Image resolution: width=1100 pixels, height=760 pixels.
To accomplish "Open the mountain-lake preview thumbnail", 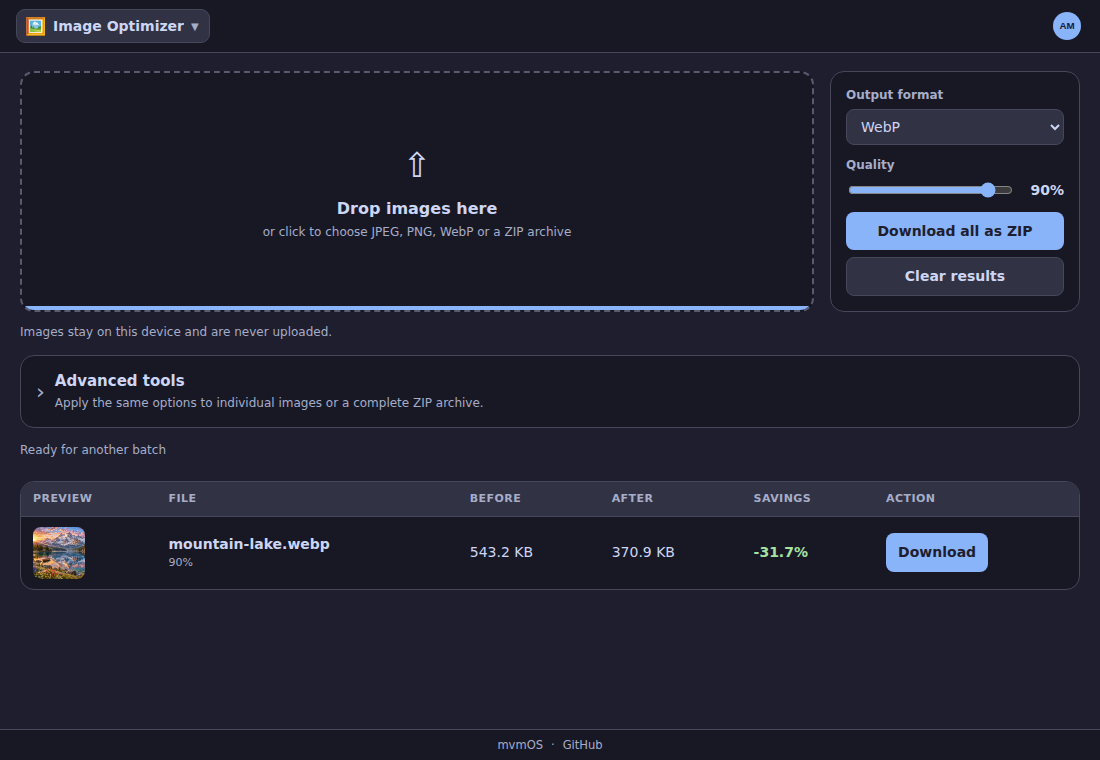I will click(x=59, y=553).
